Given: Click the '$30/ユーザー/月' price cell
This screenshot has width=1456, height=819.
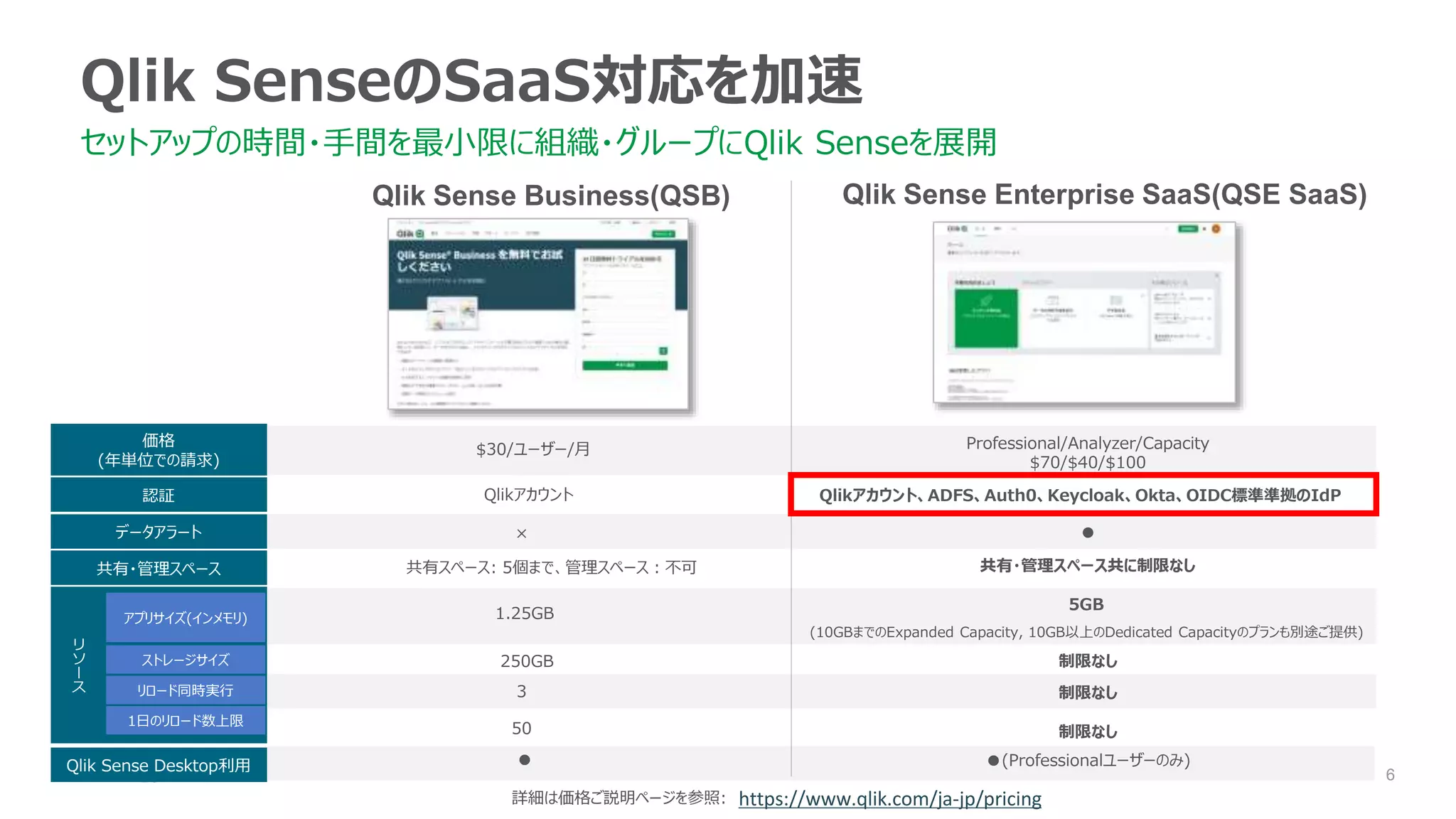Looking at the screenshot, I should click(533, 449).
